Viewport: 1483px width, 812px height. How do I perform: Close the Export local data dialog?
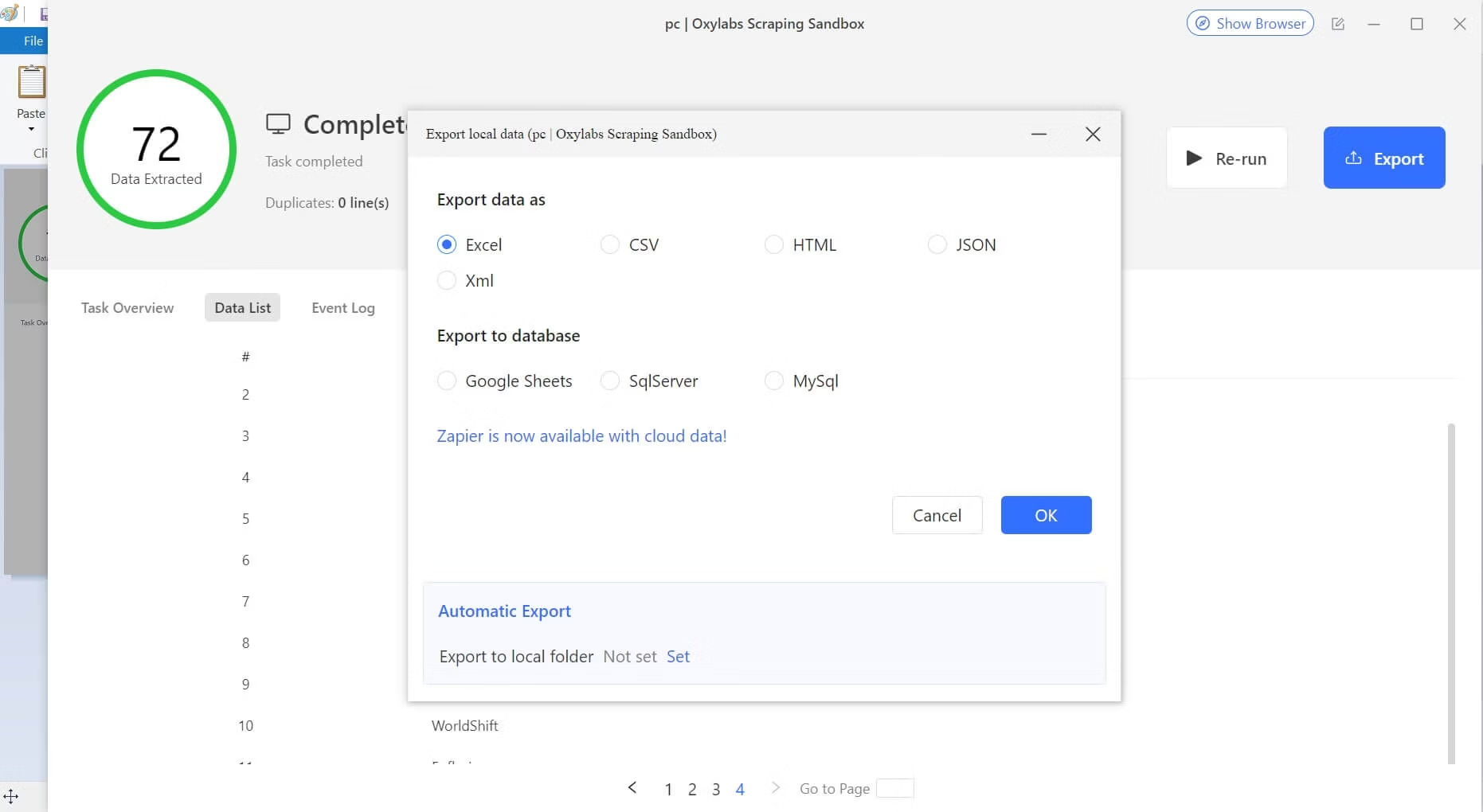click(x=1093, y=135)
